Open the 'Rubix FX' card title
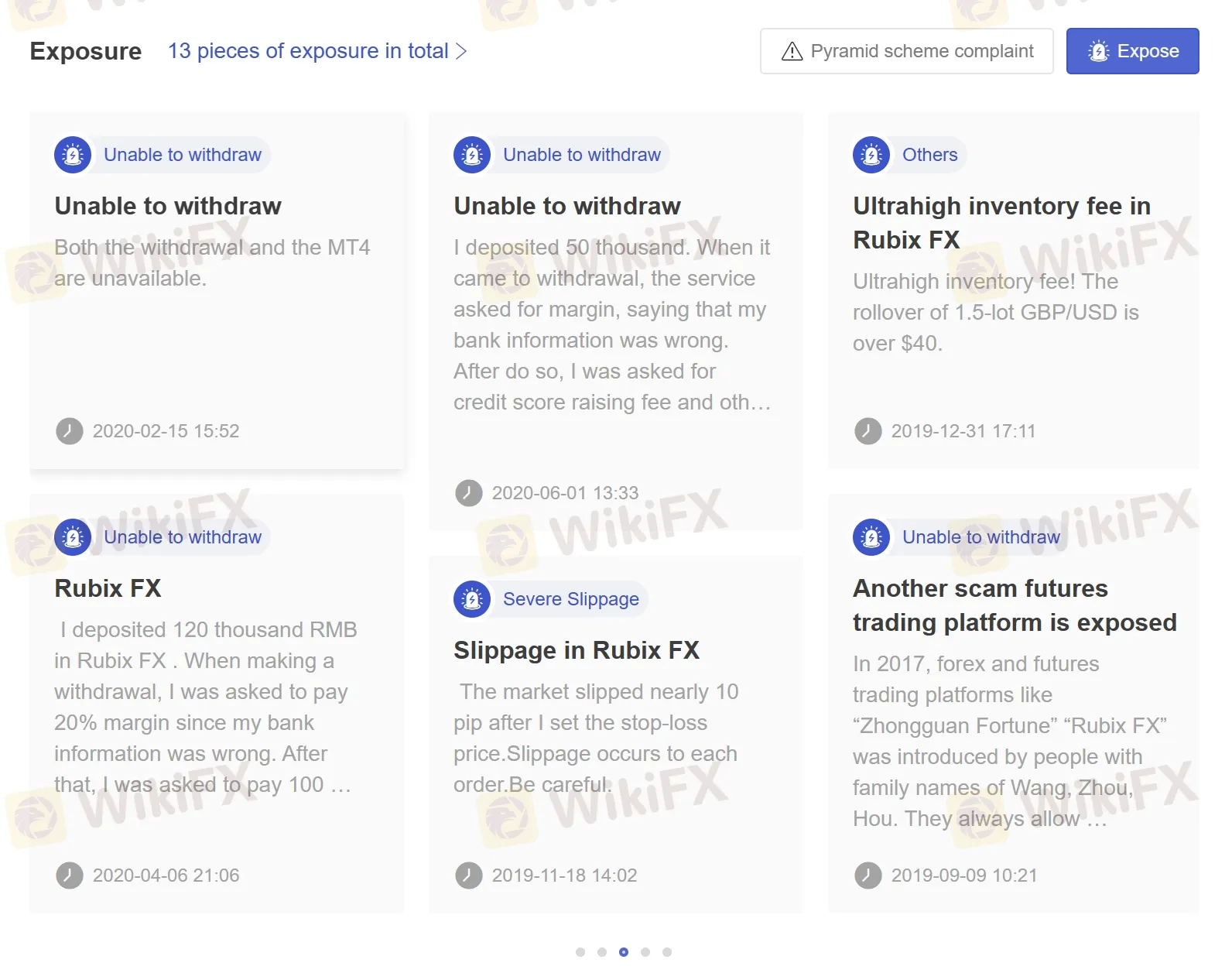Viewport: 1232px width, 980px height. [108, 588]
